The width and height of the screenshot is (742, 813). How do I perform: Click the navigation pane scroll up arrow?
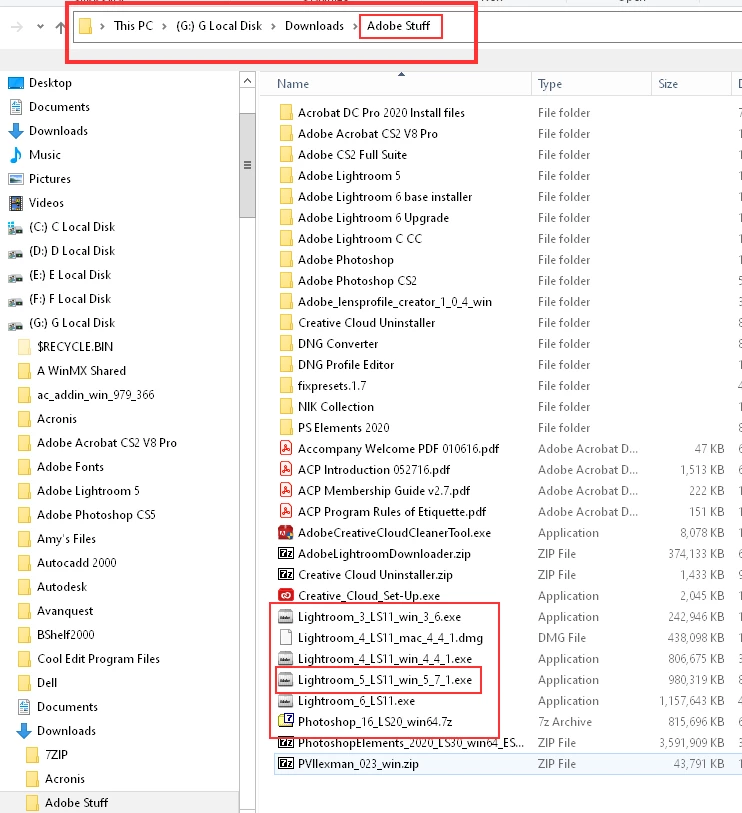coord(247,81)
